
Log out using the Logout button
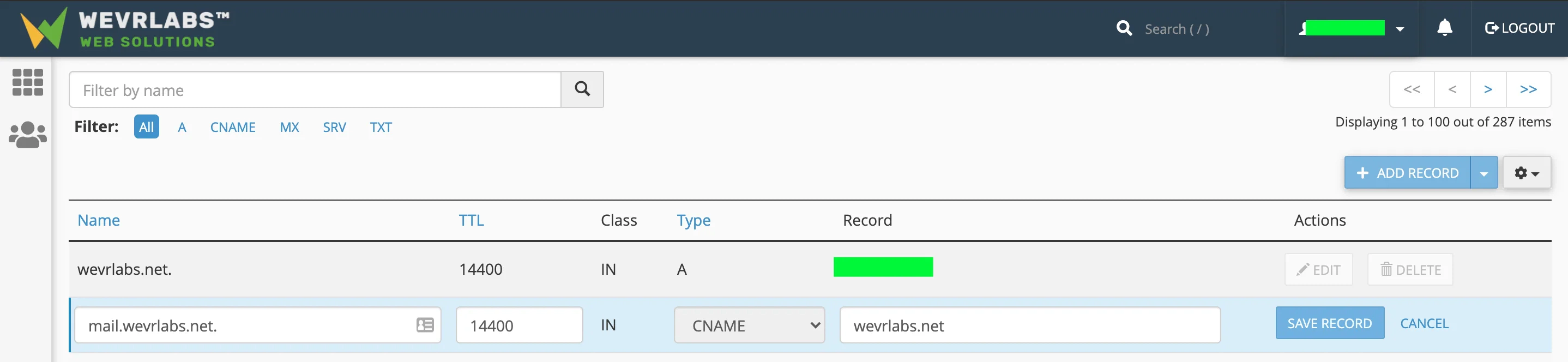coord(1519,28)
